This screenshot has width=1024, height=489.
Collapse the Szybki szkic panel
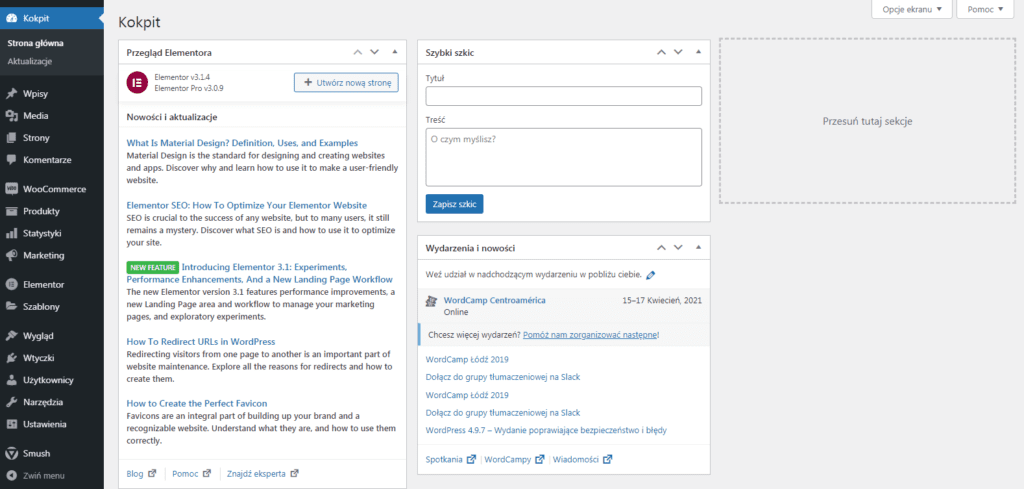(x=698, y=52)
